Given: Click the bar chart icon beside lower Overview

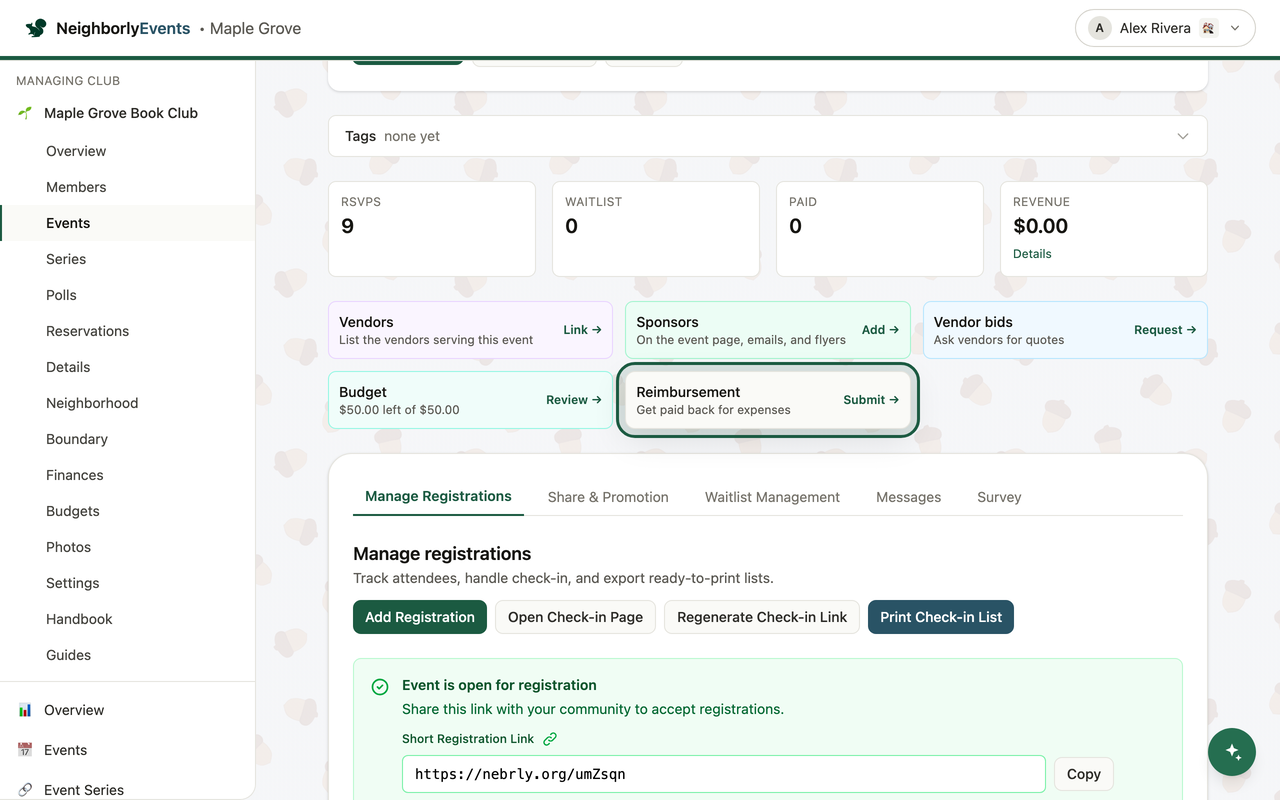Looking at the screenshot, I should click(x=25, y=710).
